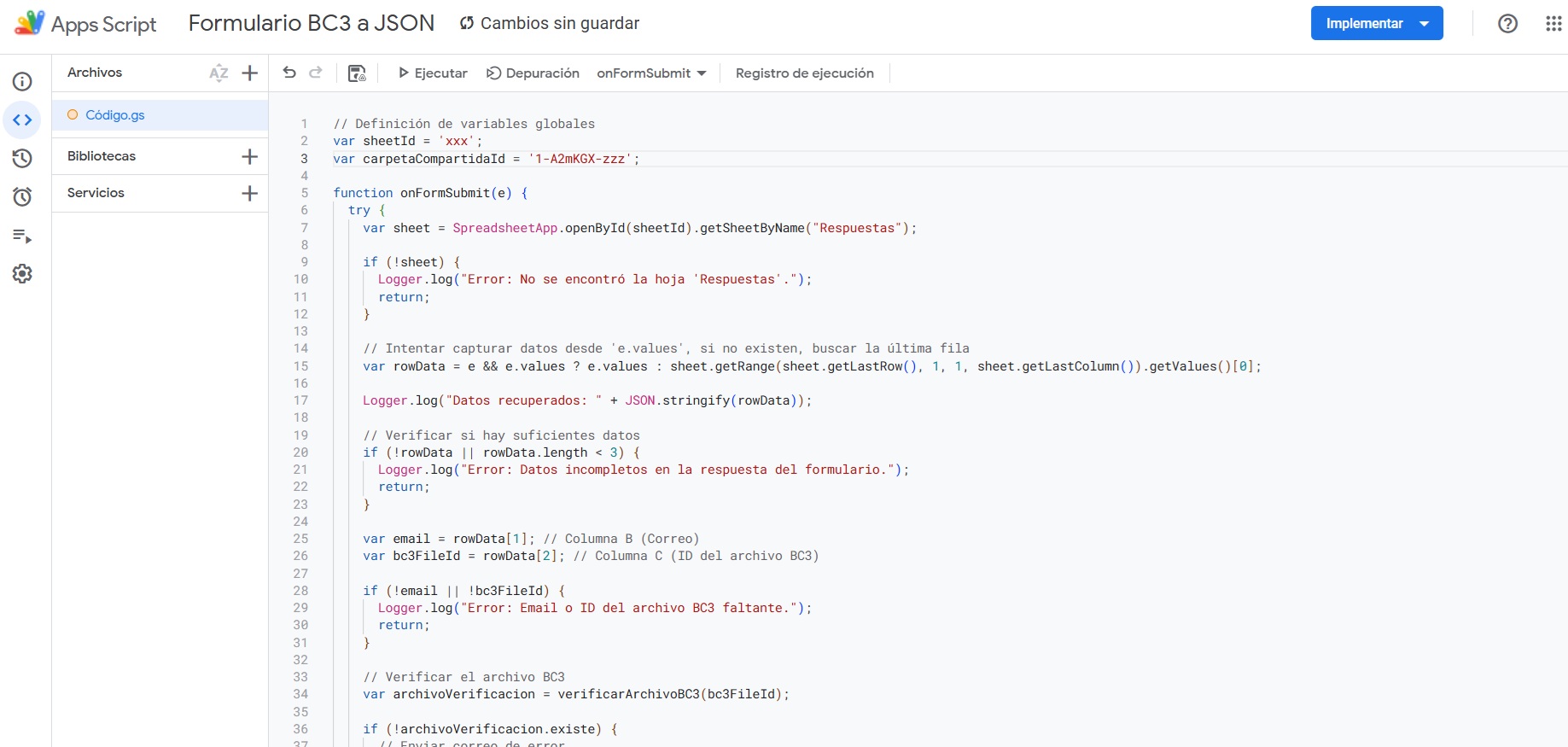This screenshot has width=1568, height=747.
Task: Click line number 5 in the gutter
Action: pos(305,193)
